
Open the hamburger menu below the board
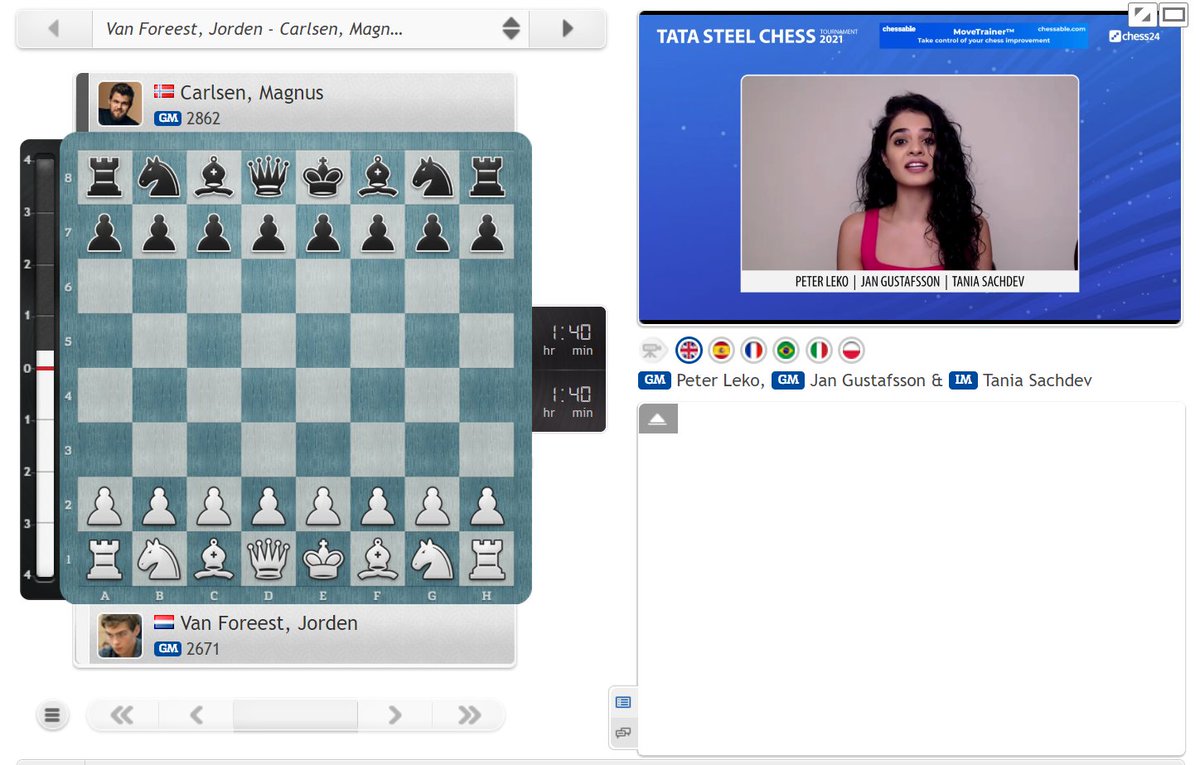tap(53, 715)
